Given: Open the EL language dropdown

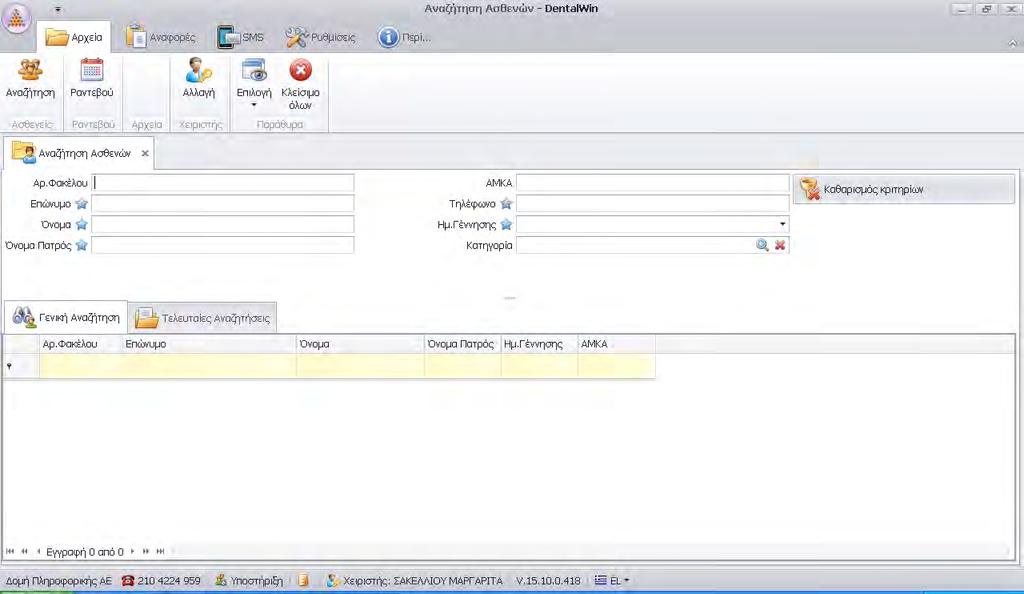Looking at the screenshot, I should click(x=612, y=580).
